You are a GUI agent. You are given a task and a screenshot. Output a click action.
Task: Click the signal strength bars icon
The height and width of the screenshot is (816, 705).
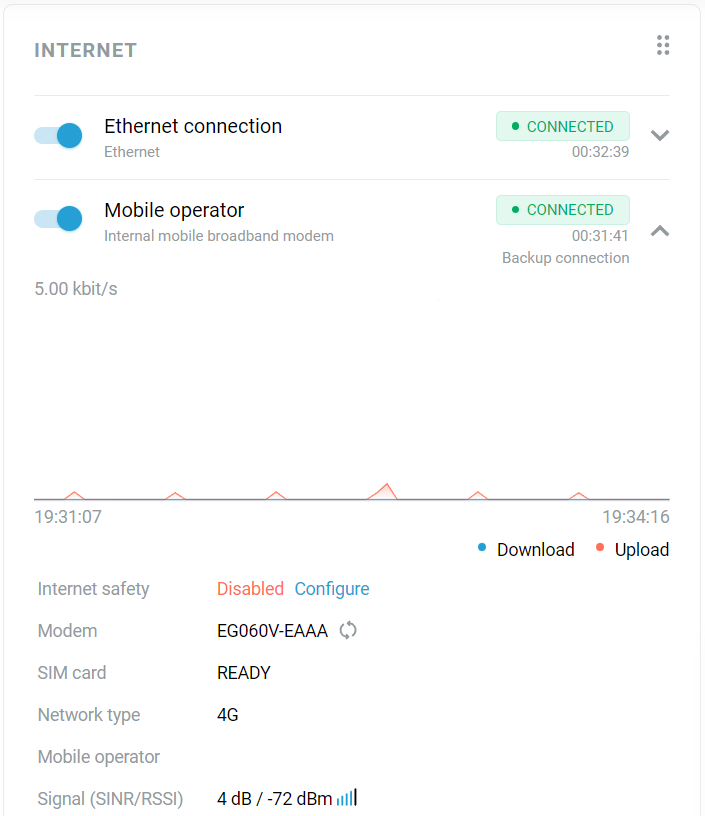pyautogui.click(x=347, y=798)
